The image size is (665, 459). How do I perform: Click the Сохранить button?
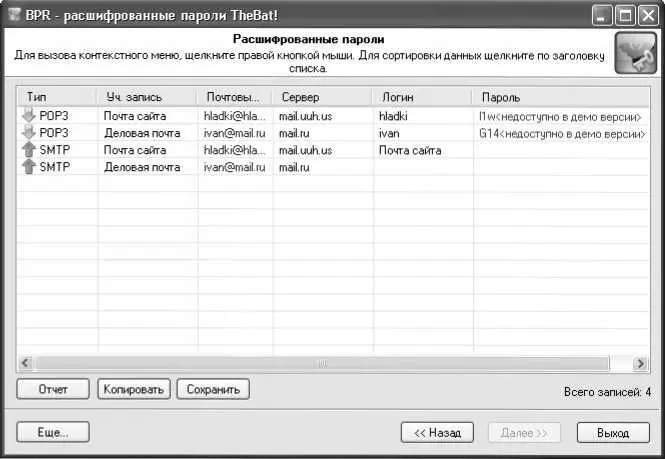click(x=213, y=389)
